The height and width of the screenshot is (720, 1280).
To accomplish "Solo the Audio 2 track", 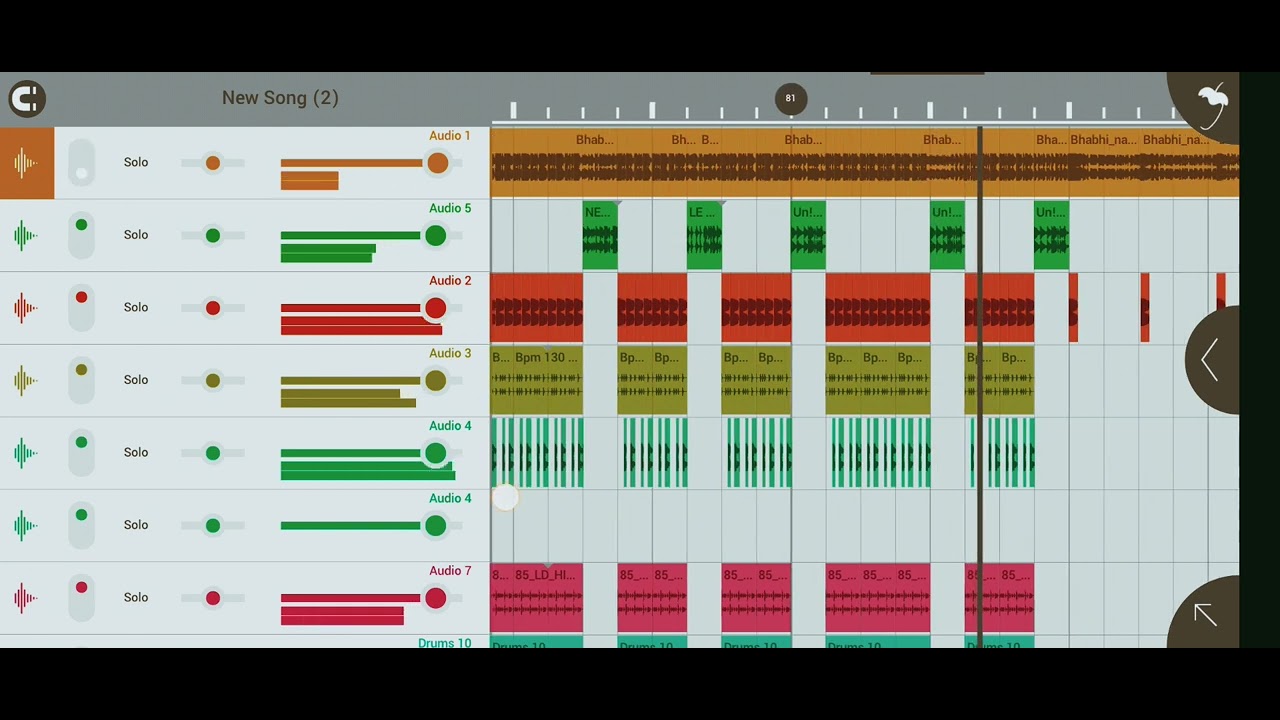I will click(136, 307).
